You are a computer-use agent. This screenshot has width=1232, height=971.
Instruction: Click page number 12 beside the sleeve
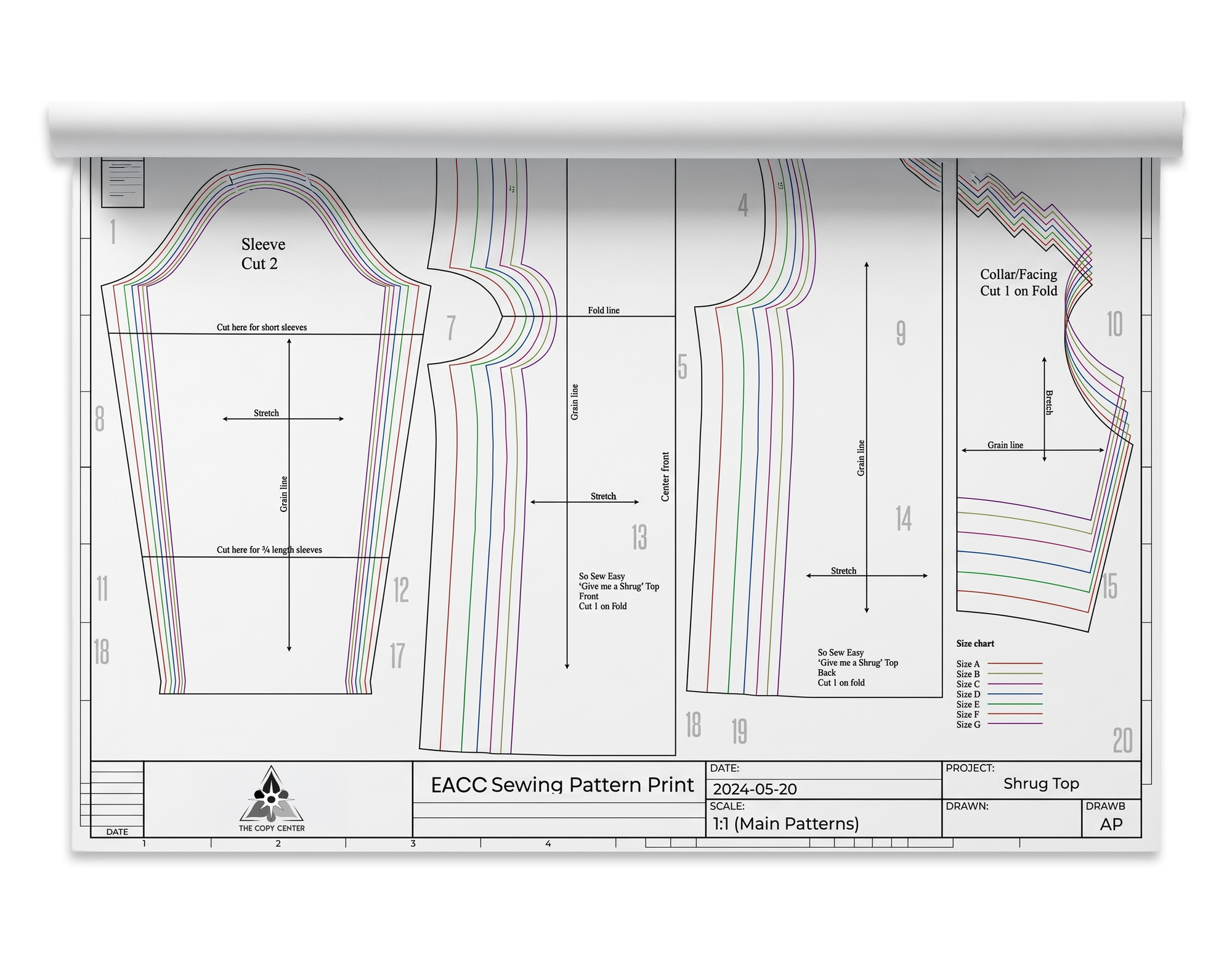[x=401, y=590]
